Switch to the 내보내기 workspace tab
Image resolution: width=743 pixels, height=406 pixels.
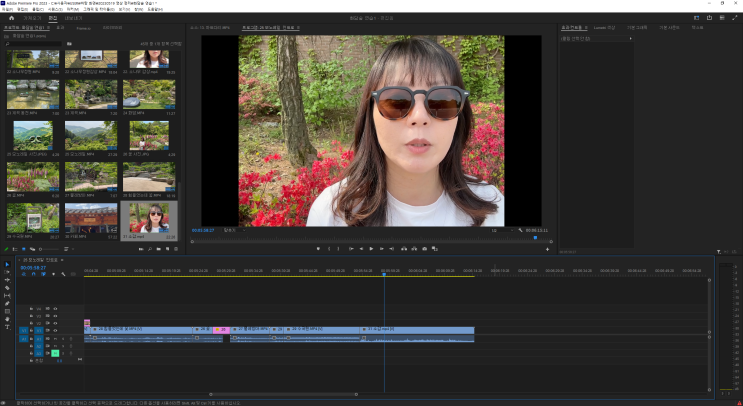73,18
